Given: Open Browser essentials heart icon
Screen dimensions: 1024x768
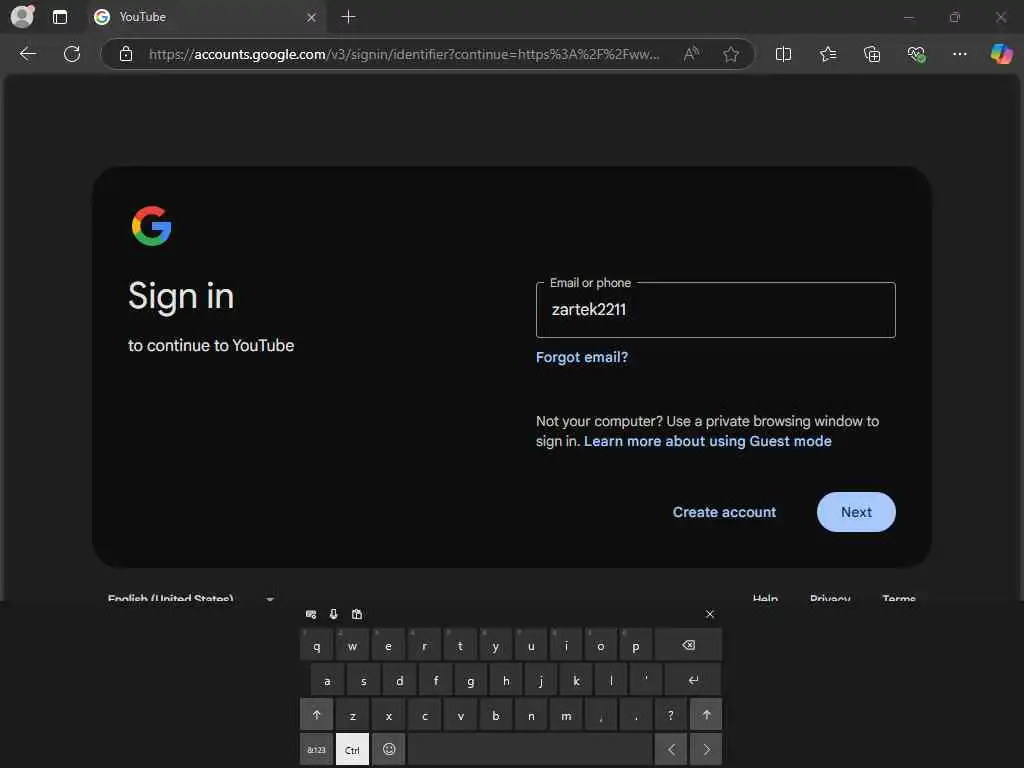Looking at the screenshot, I should pos(916,54).
